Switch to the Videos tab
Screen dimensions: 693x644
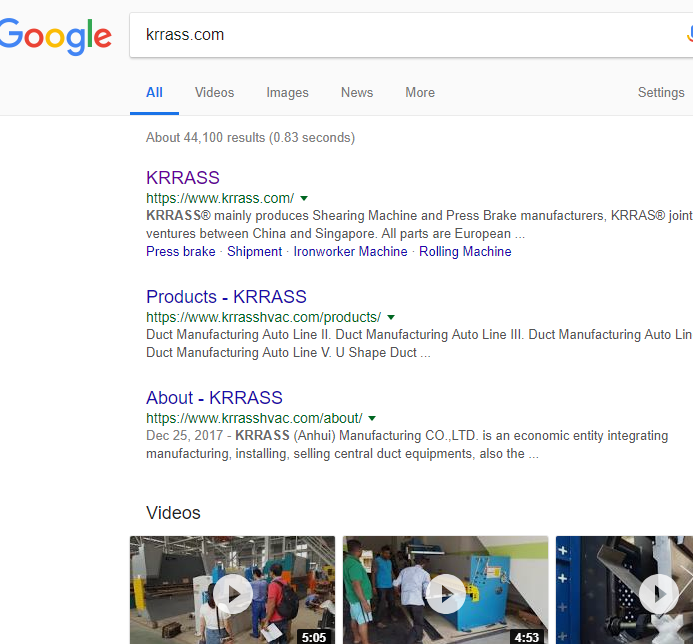[x=214, y=92]
